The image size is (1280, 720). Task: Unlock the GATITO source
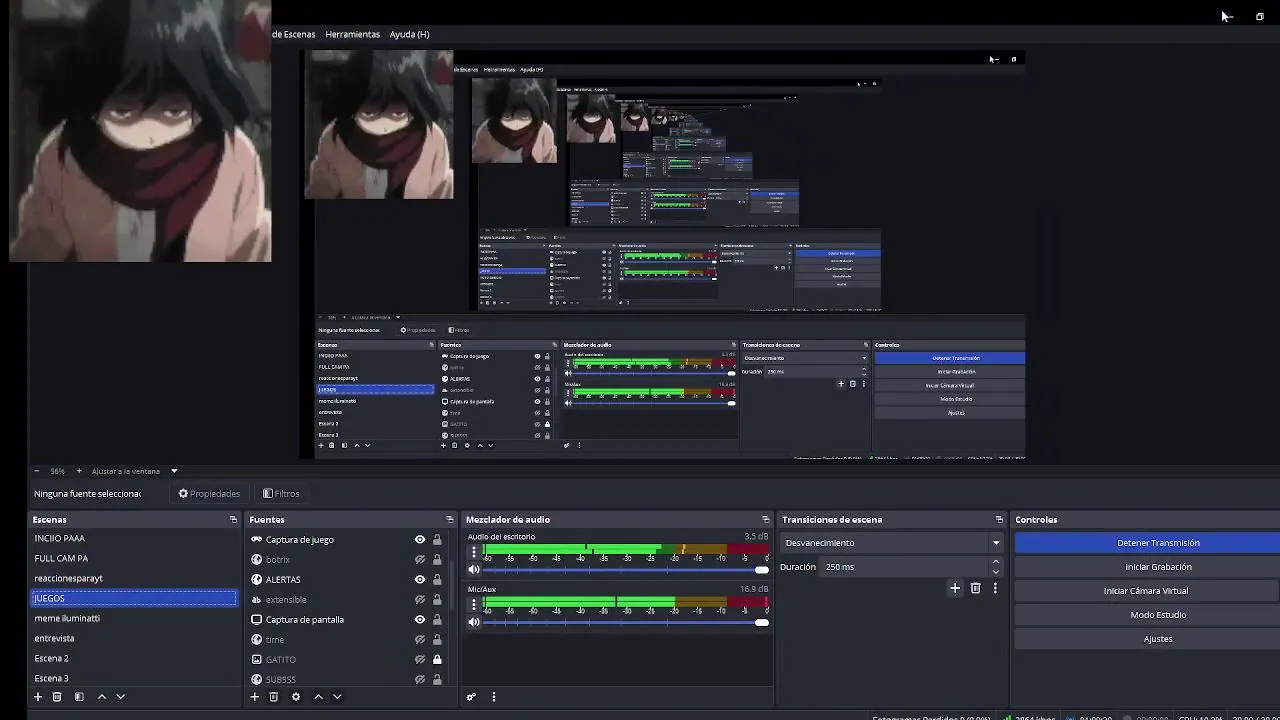(437, 659)
